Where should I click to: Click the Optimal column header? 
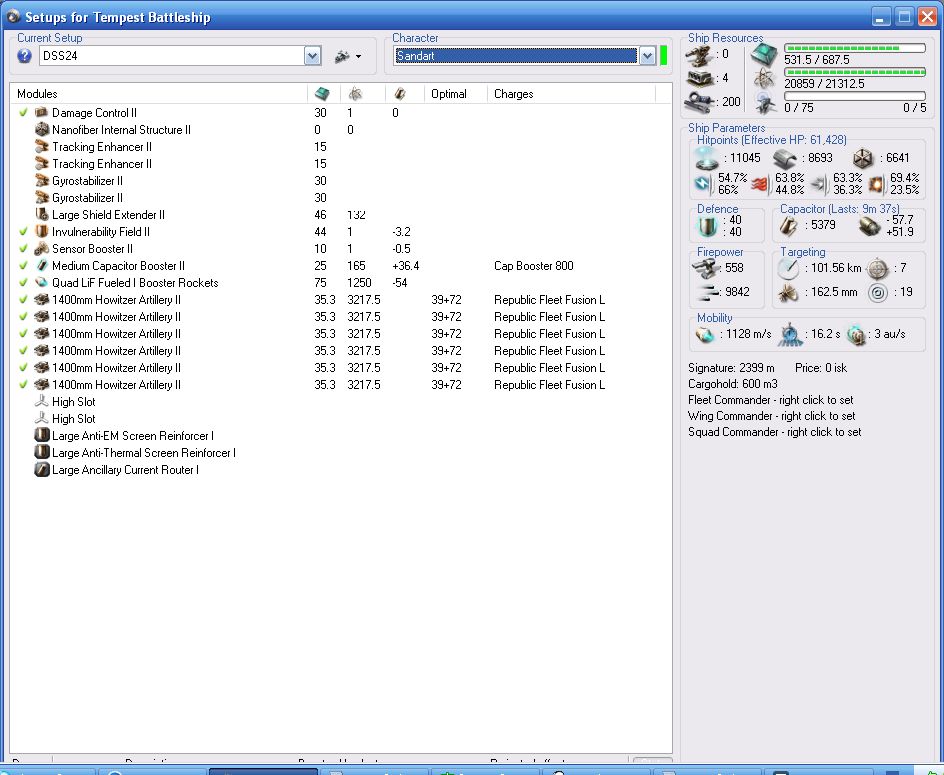pyautogui.click(x=449, y=94)
